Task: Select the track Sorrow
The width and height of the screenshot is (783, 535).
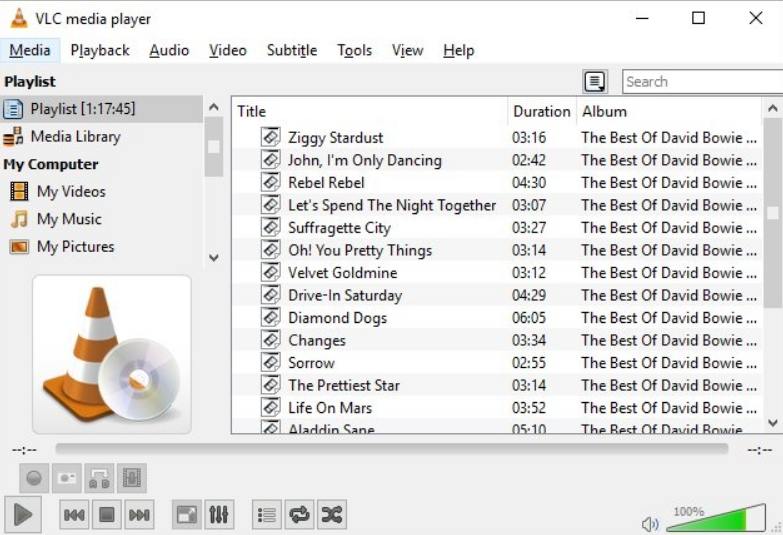Action: pyautogui.click(x=497, y=363)
